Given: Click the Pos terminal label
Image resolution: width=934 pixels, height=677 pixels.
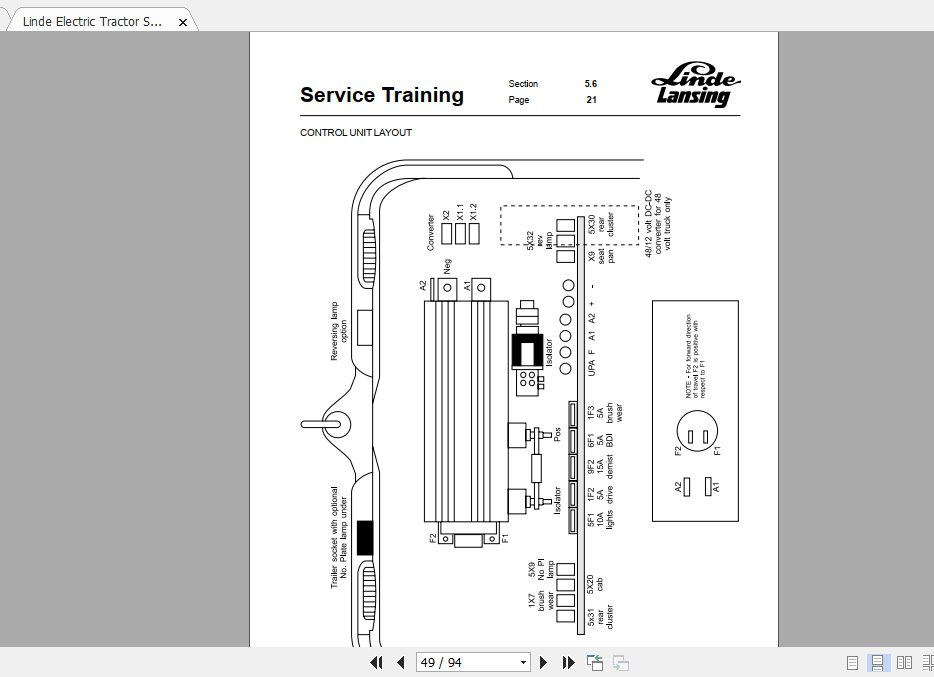Looking at the screenshot, I should pyautogui.click(x=558, y=434).
